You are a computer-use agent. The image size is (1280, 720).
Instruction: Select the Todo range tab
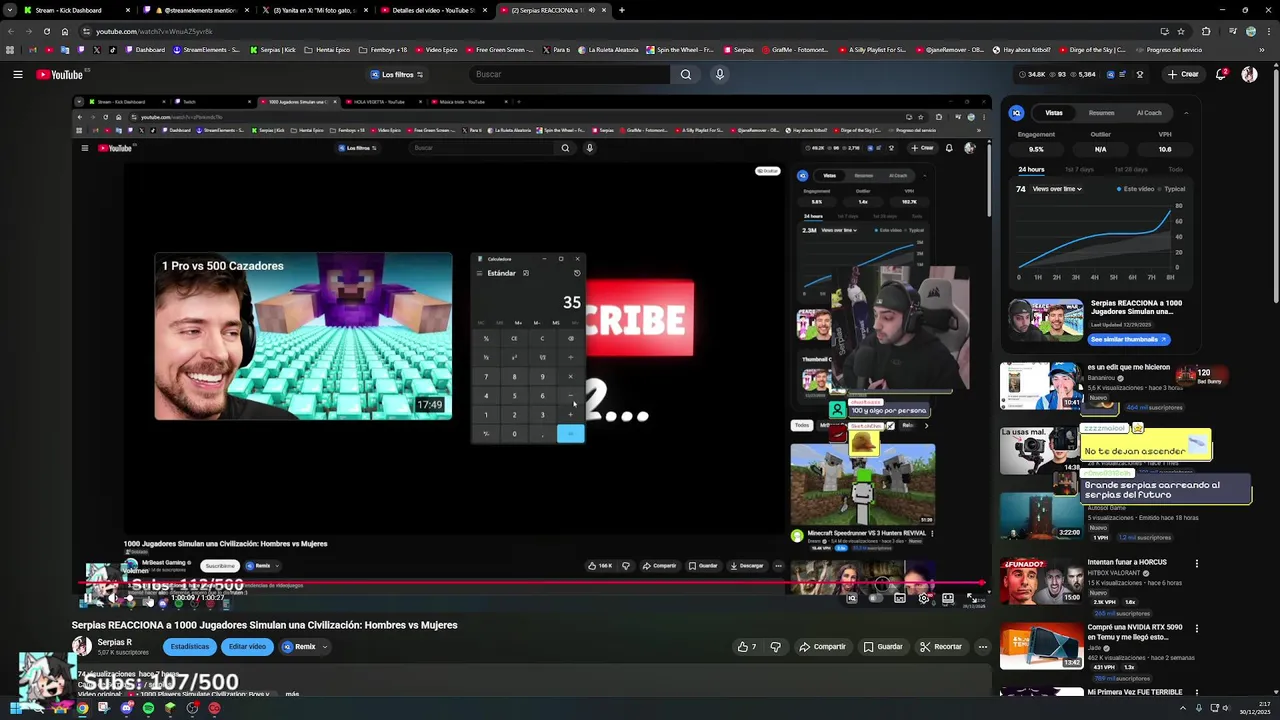pyautogui.click(x=1175, y=170)
